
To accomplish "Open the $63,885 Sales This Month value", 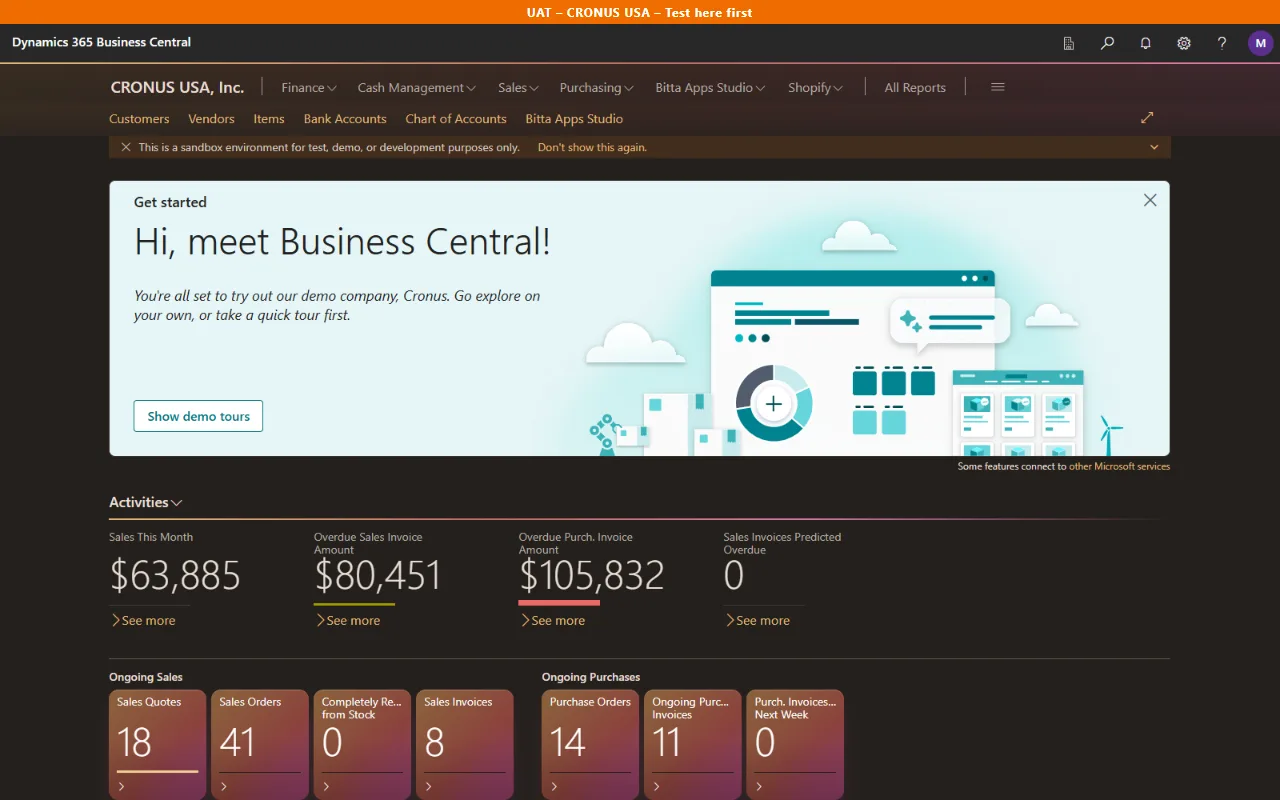I will click(x=175, y=575).
